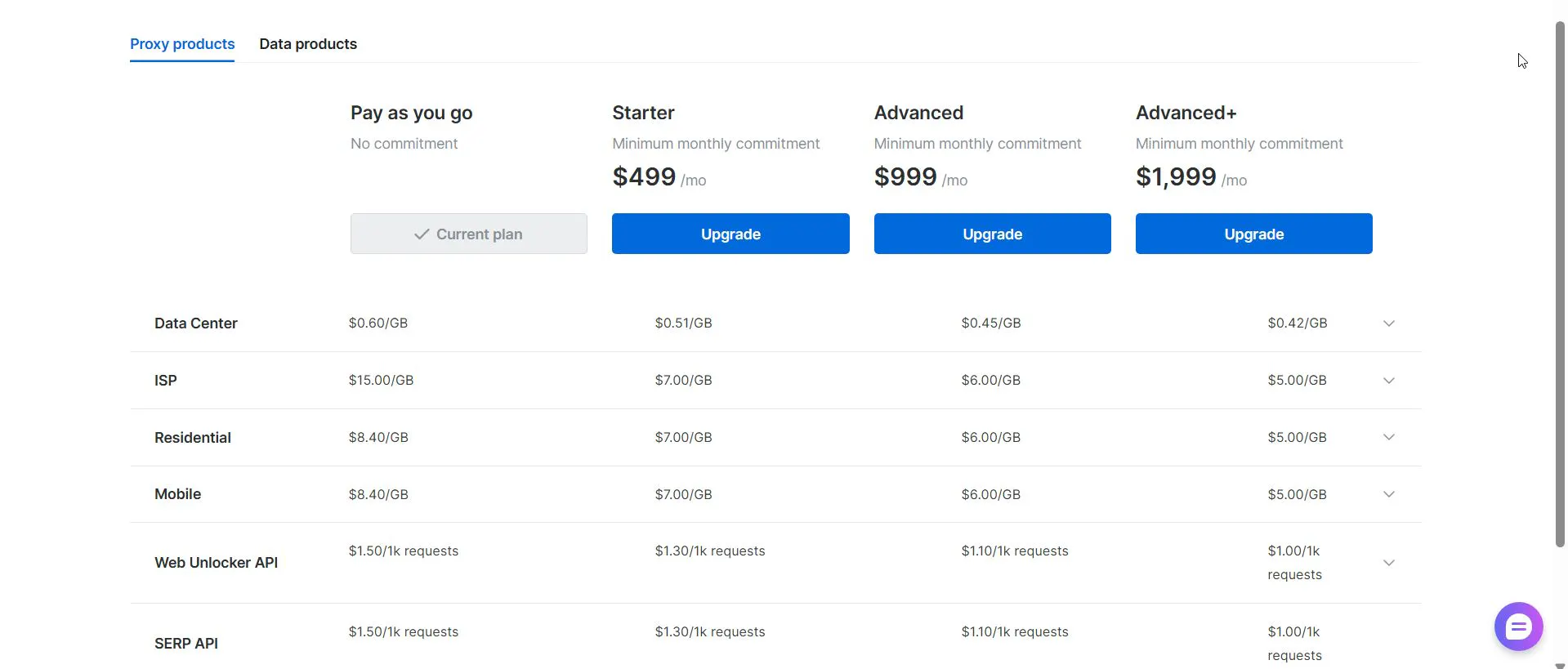This screenshot has width=1568, height=669.
Task: Click the ISP row label
Action: [166, 381]
